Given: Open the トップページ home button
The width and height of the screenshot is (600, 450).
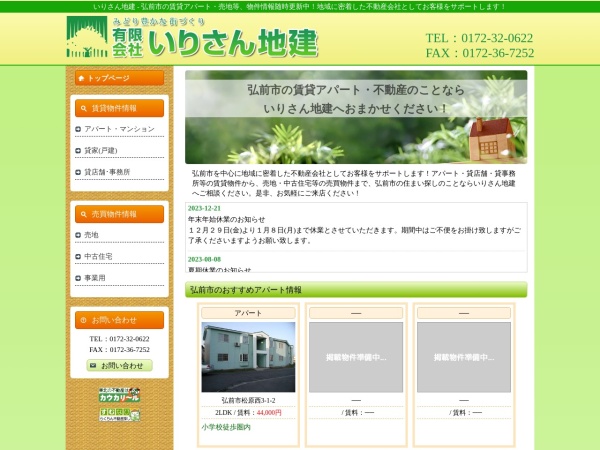Looking at the screenshot, I should click(x=119, y=78).
